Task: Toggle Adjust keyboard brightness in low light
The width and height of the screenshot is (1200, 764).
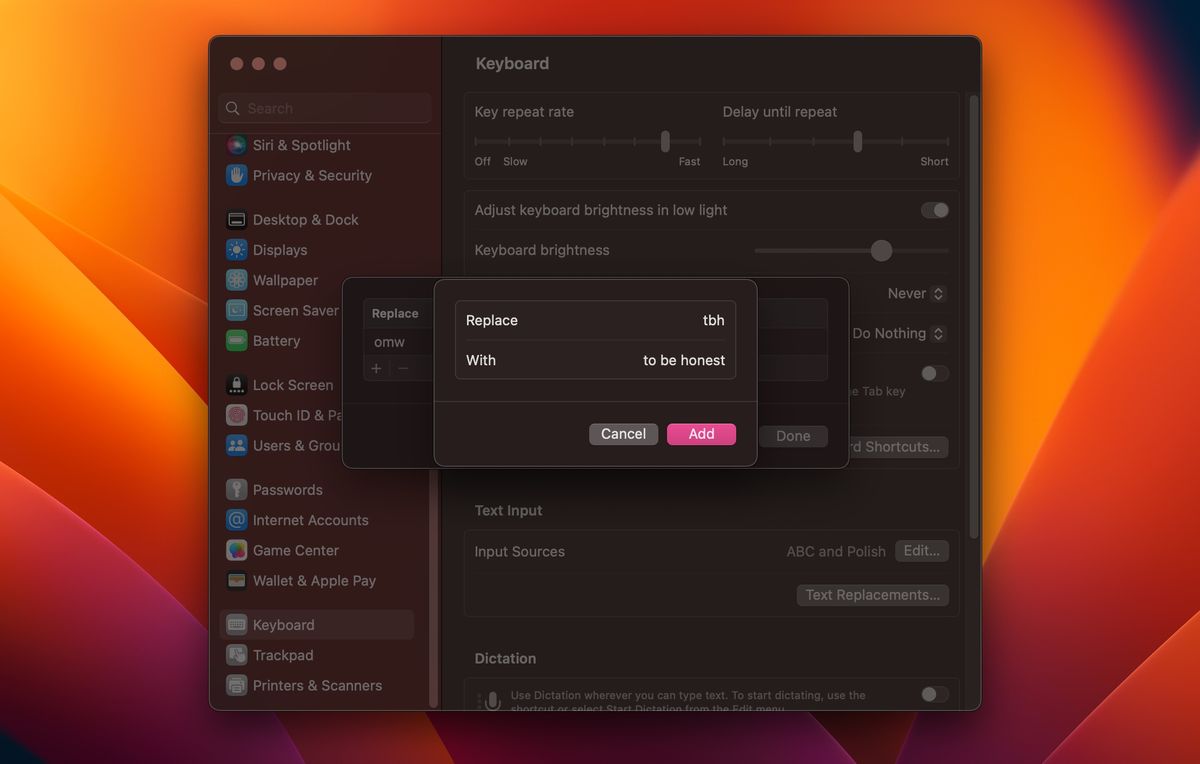Action: [x=934, y=210]
